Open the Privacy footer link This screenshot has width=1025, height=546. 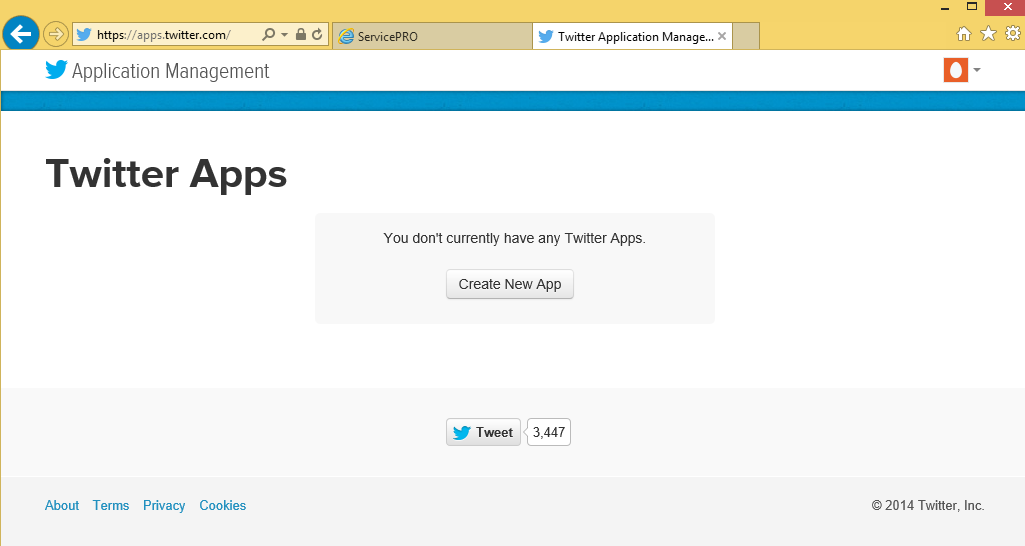pyautogui.click(x=164, y=505)
